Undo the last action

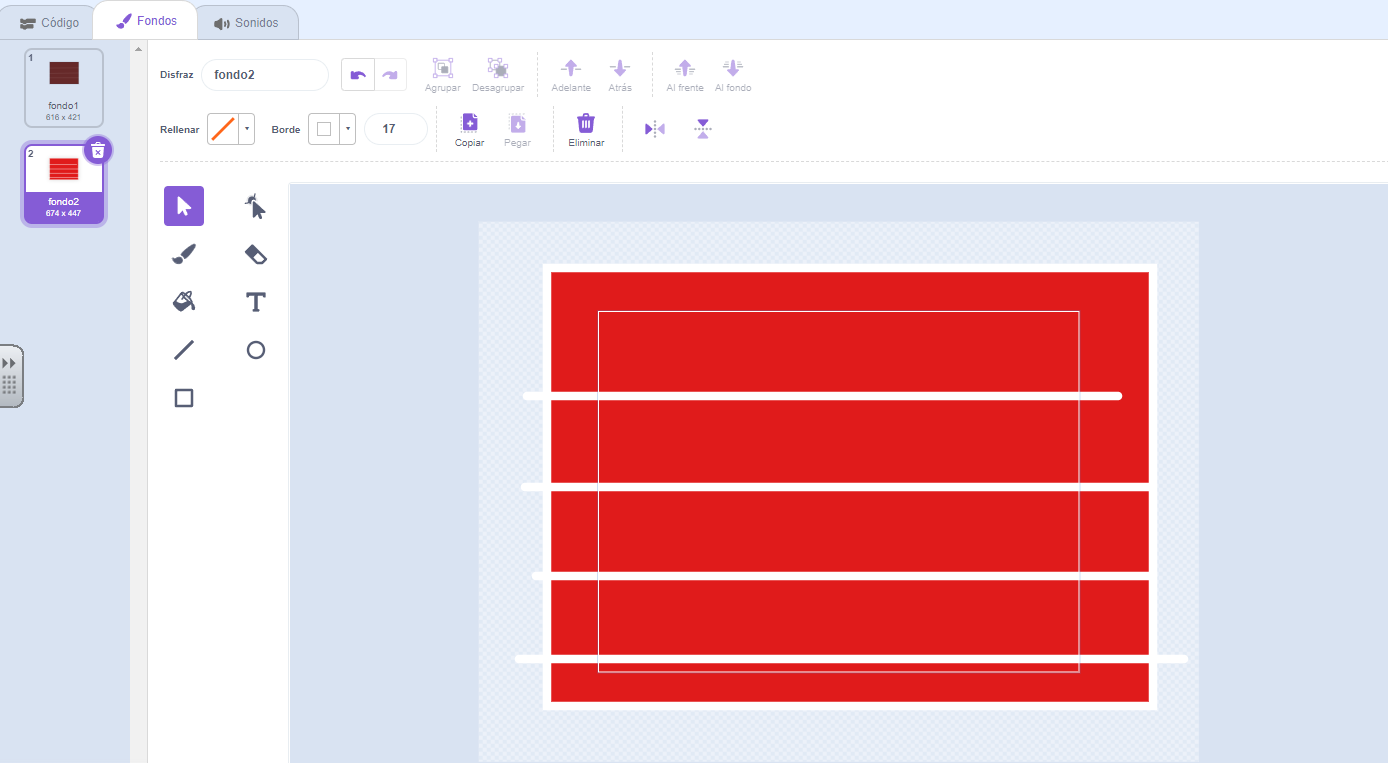click(358, 75)
